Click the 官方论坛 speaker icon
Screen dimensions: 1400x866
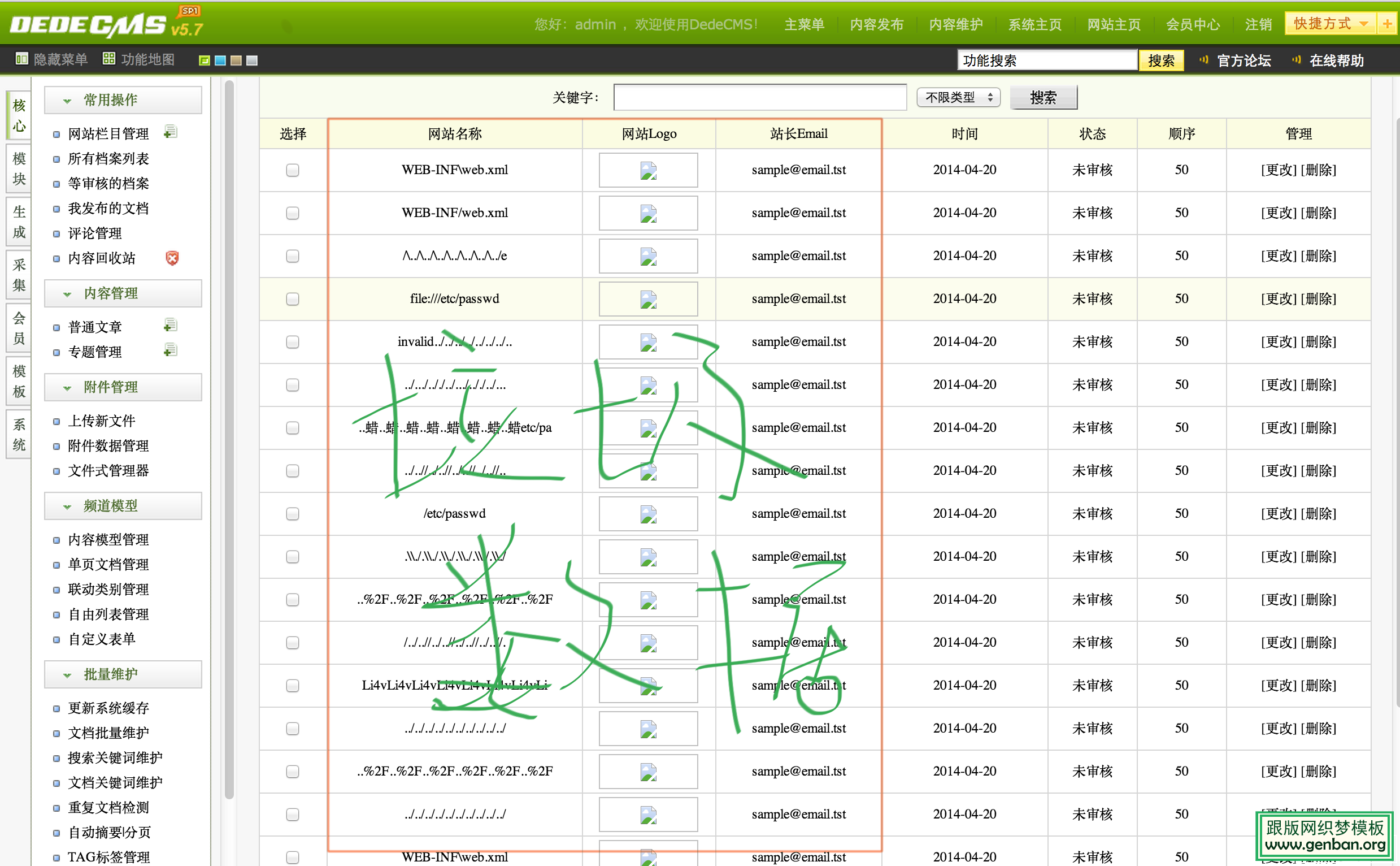click(1204, 59)
